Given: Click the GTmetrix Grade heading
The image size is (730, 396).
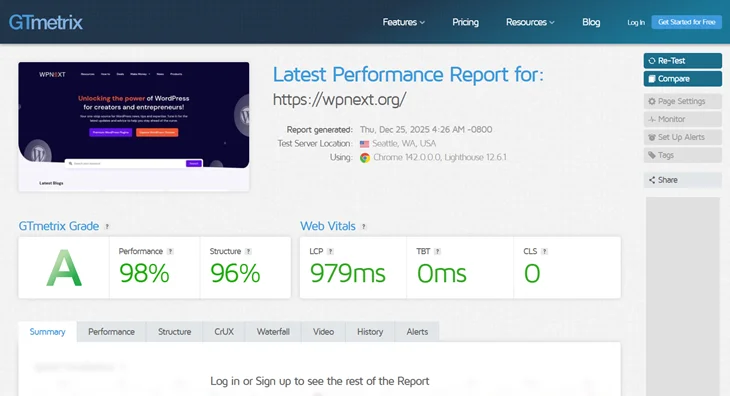Looking at the screenshot, I should point(59,226).
